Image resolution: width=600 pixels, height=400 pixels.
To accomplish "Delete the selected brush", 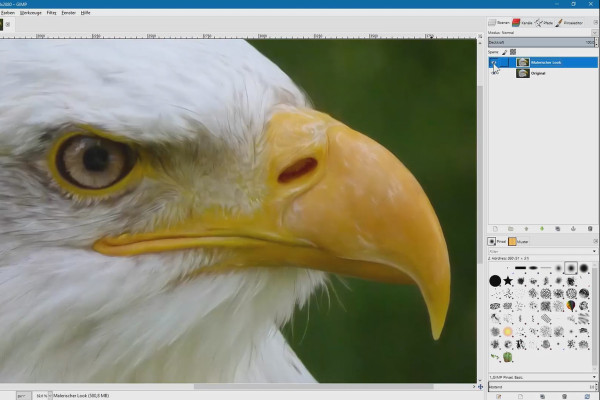I will click(x=564, y=397).
